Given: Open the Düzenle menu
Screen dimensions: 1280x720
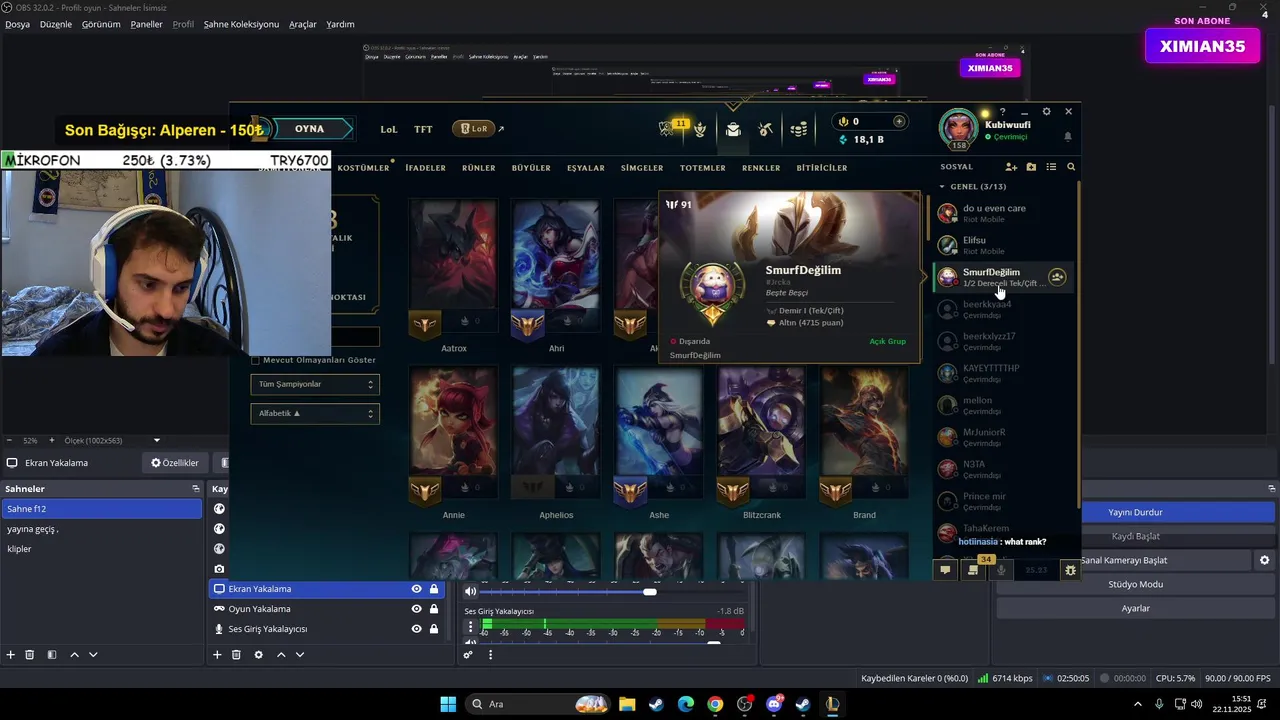Looking at the screenshot, I should click(56, 24).
